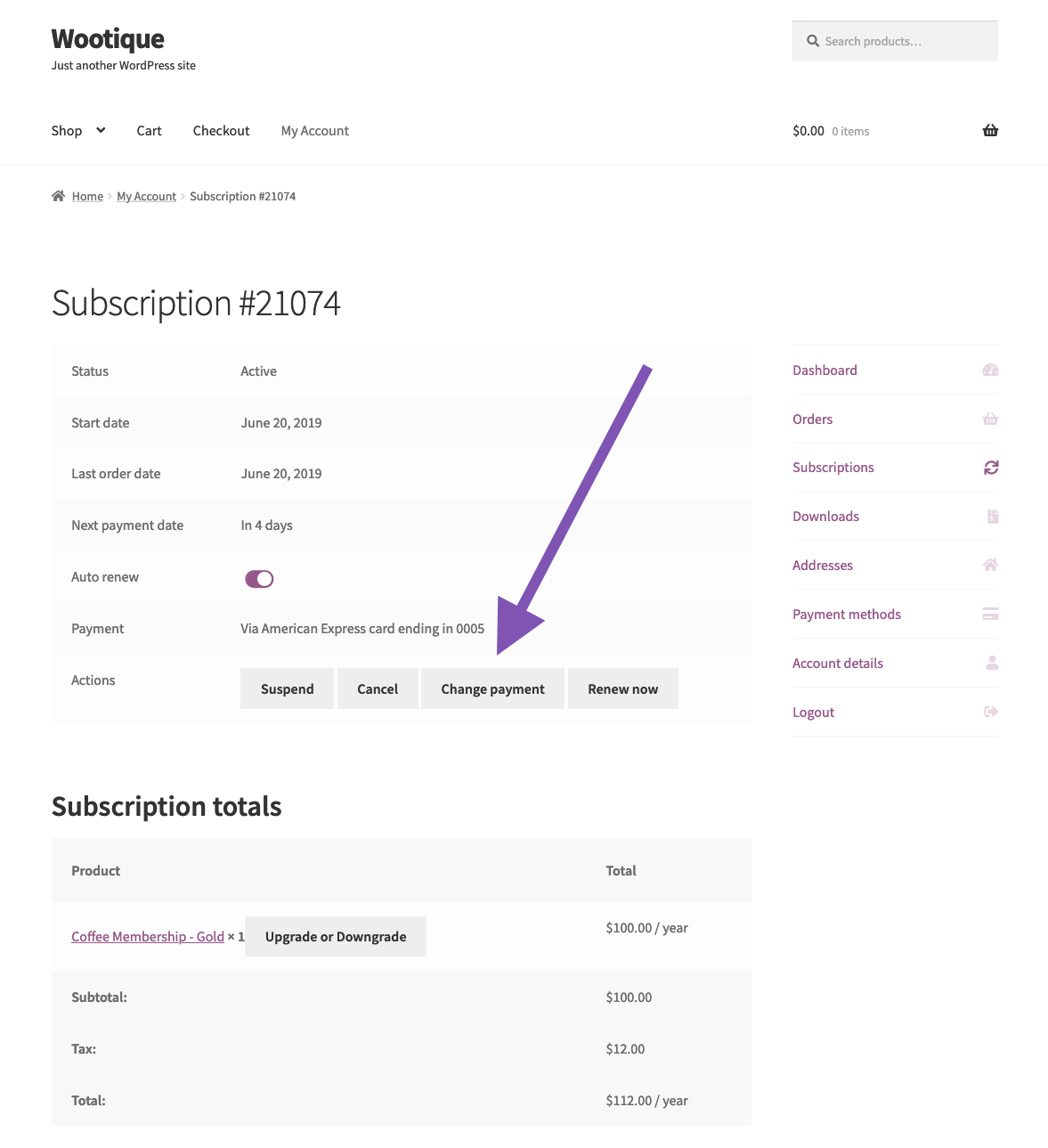Click the Dashboard speedometer icon
The image size is (1048, 1148).
click(x=989, y=370)
